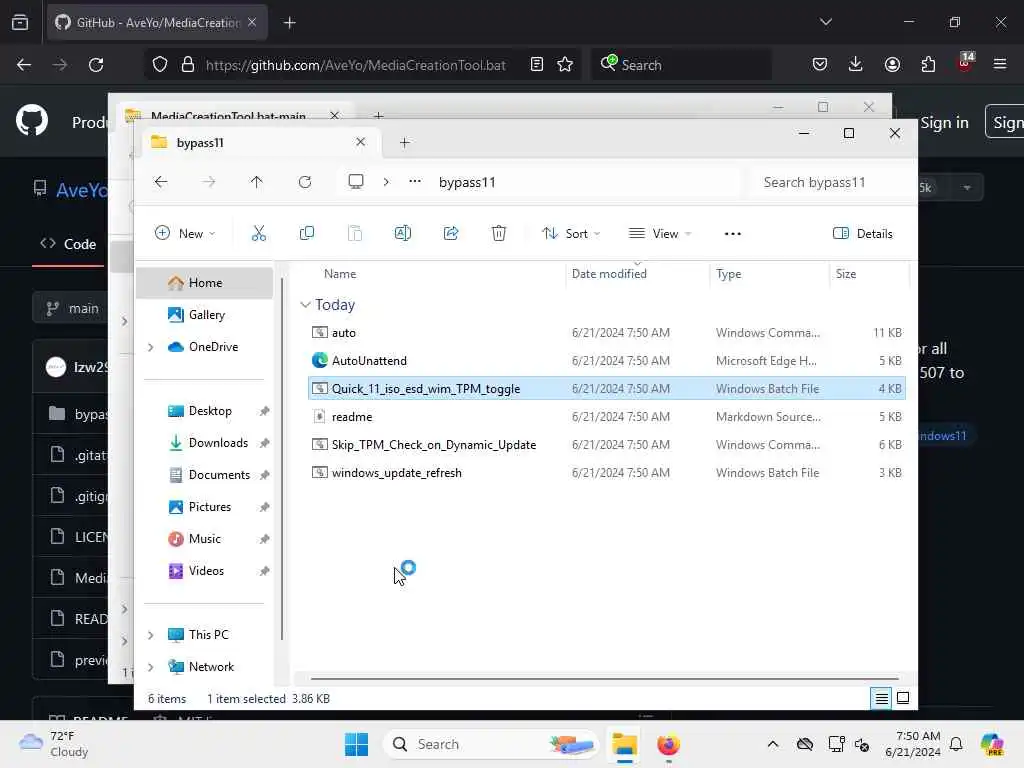
Task: Click the address bar breadcrumb chevron
Action: click(386, 182)
